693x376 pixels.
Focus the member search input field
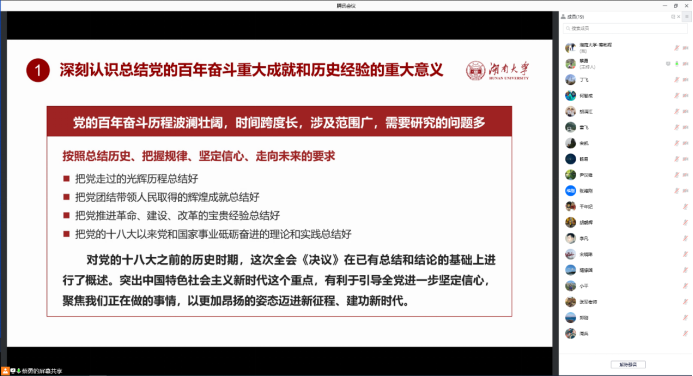pos(625,28)
